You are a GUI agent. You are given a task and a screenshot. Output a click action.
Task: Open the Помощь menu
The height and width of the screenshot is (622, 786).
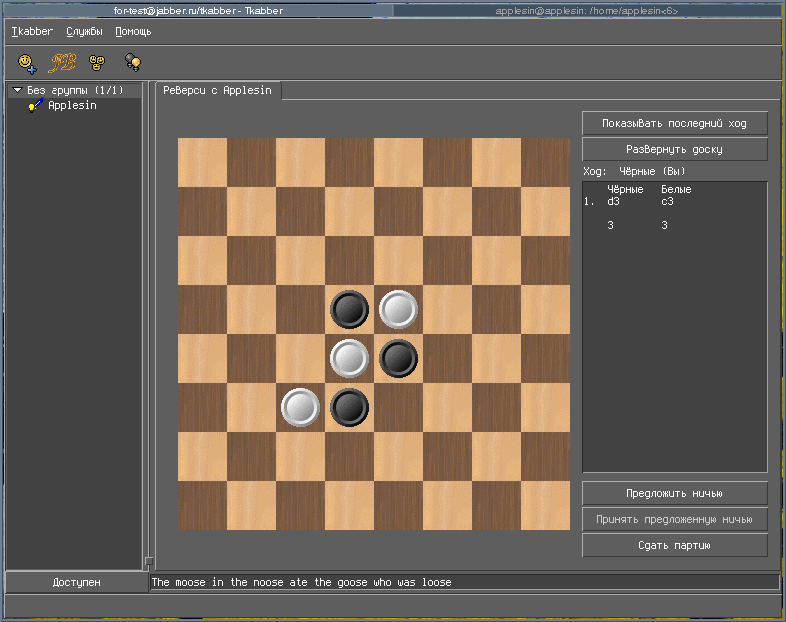click(x=133, y=31)
